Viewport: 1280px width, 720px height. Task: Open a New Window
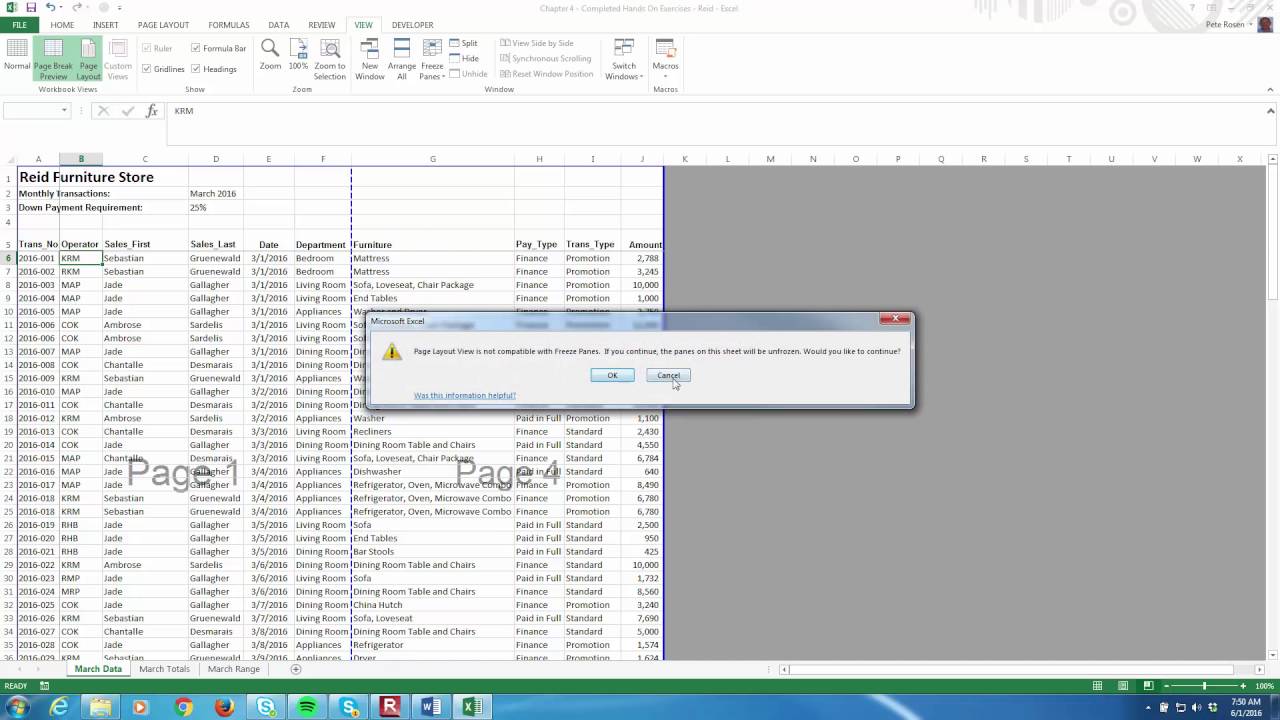(370, 59)
